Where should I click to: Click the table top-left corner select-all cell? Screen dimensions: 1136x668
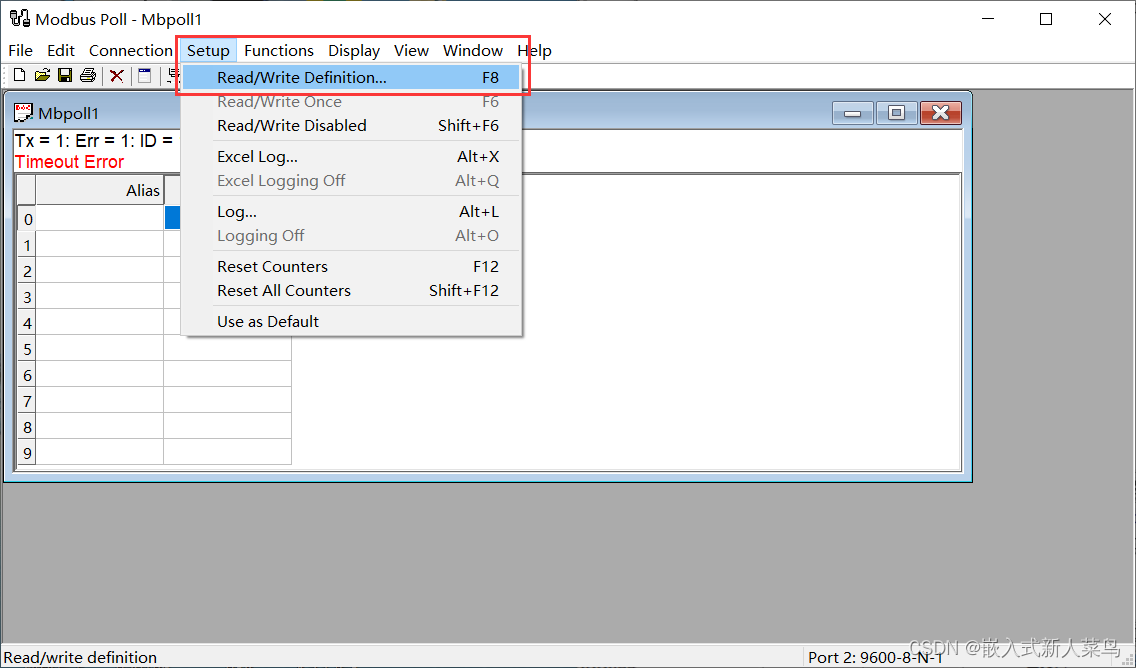click(27, 191)
